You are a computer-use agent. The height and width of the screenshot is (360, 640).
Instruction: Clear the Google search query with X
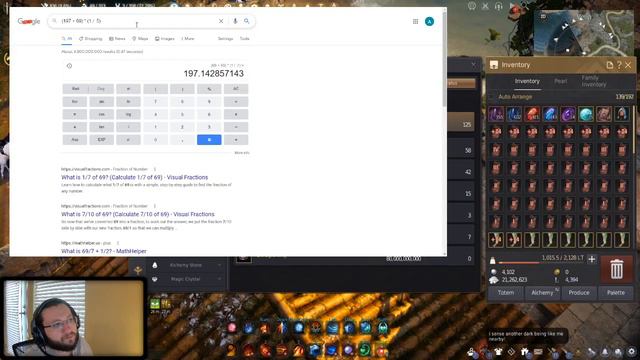(221, 21)
